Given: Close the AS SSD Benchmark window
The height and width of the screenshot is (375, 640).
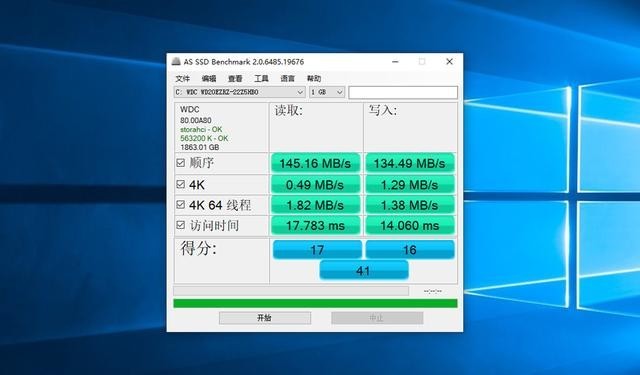Looking at the screenshot, I should 449,62.
